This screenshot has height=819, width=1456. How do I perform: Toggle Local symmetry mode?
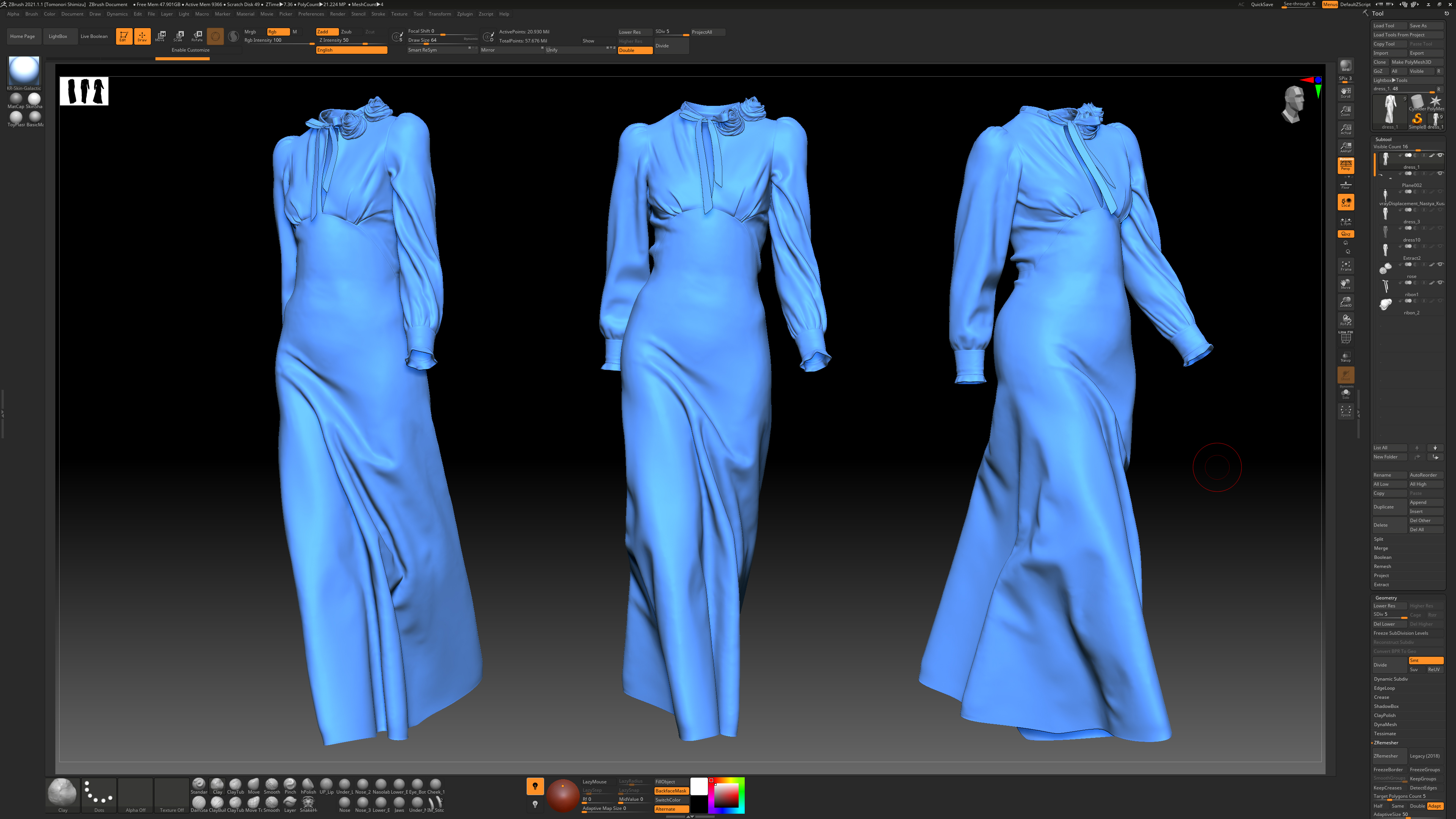point(1346,202)
